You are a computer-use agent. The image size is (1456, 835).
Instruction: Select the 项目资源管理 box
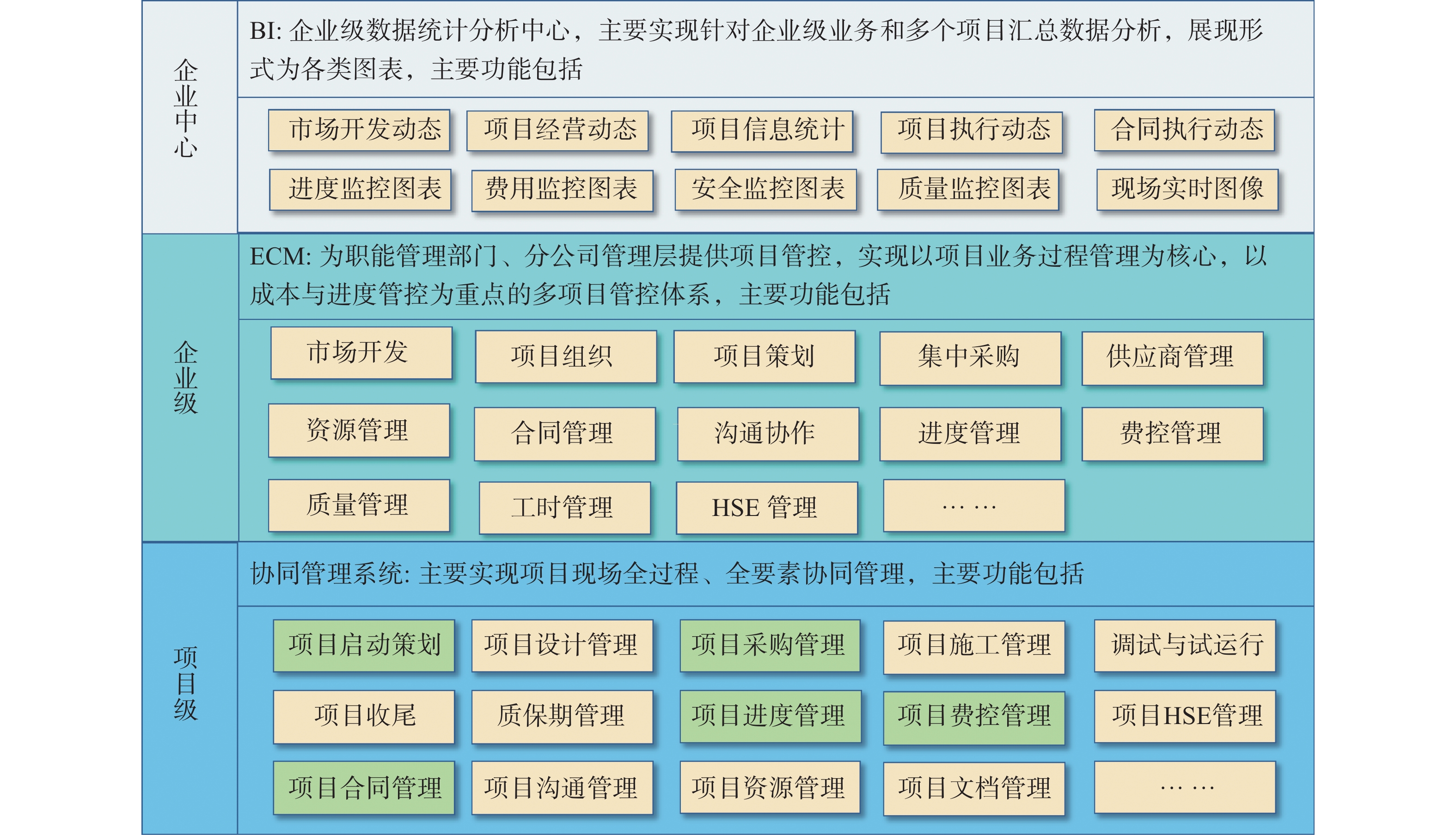tap(770, 788)
